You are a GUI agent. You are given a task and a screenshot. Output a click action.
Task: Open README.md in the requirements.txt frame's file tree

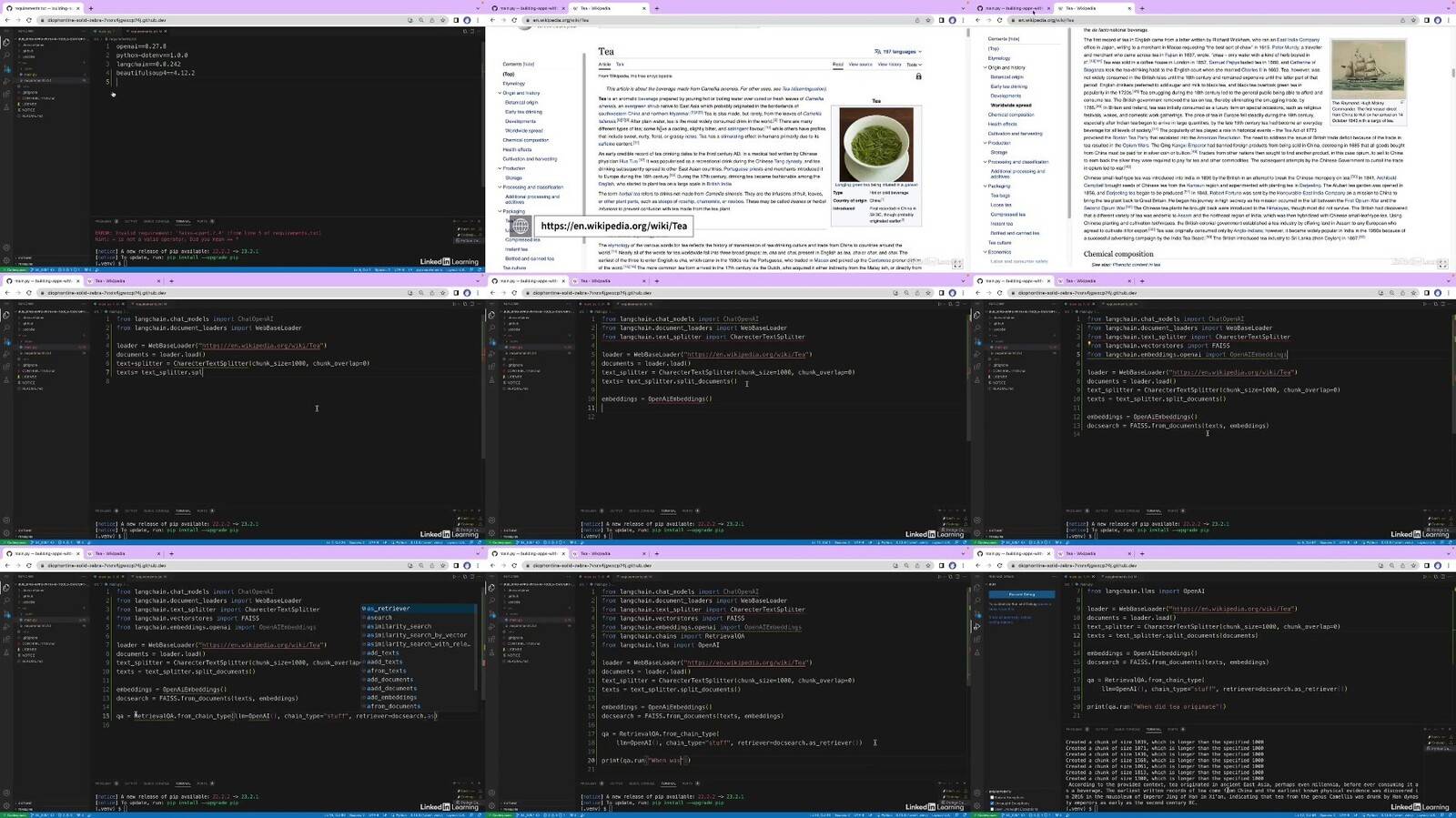pos(32,116)
